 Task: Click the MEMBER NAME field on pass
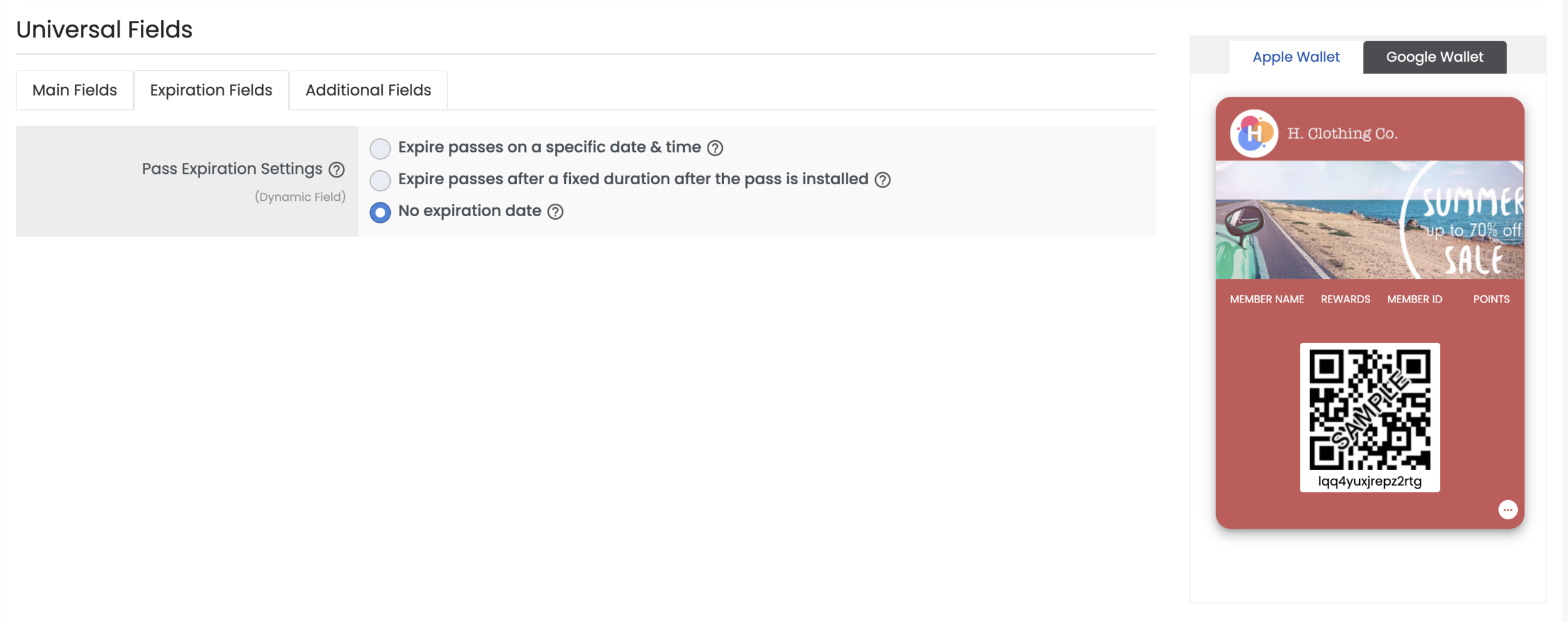pyautogui.click(x=1267, y=299)
